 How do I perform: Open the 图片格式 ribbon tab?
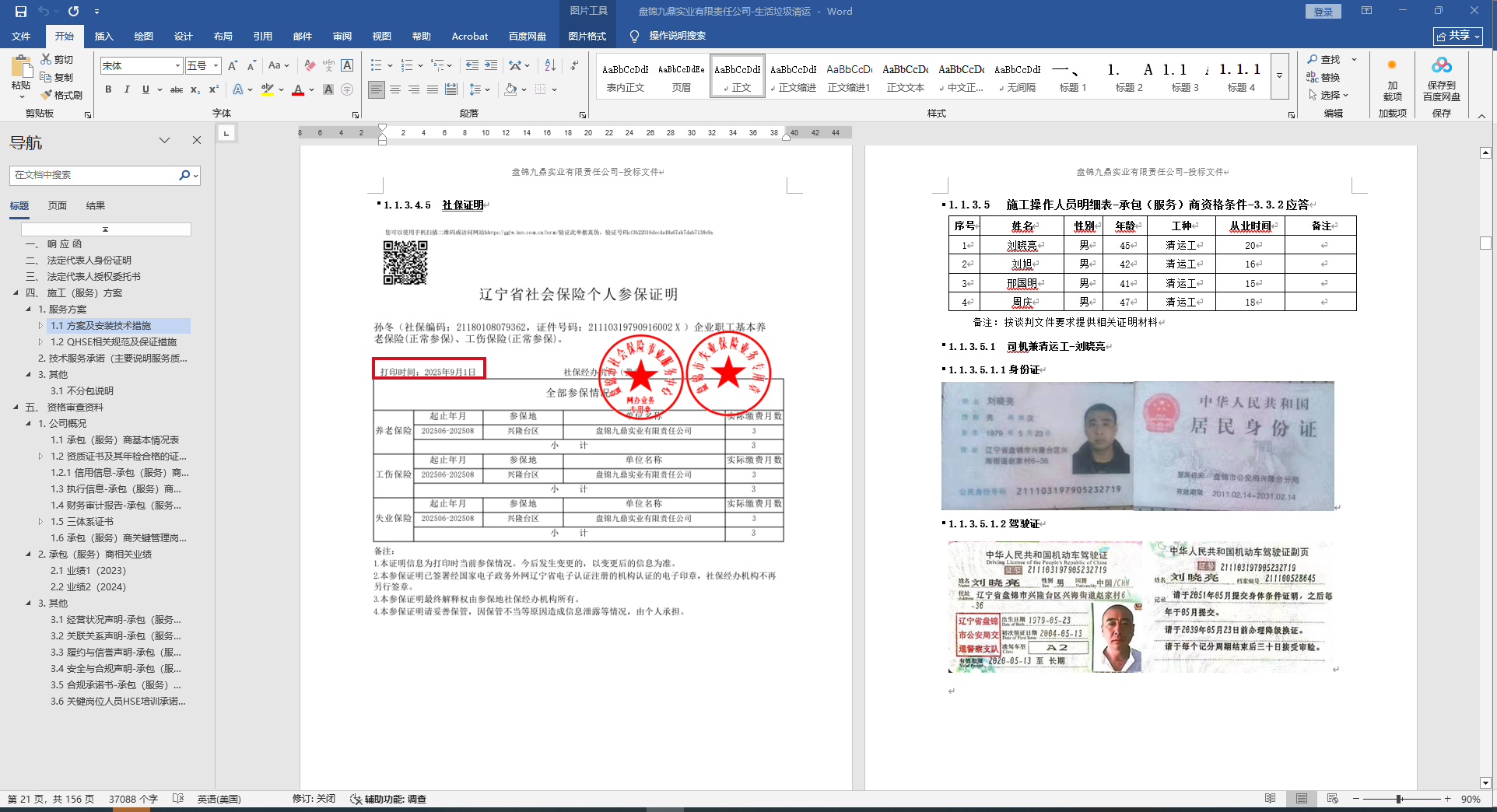pyautogui.click(x=587, y=37)
